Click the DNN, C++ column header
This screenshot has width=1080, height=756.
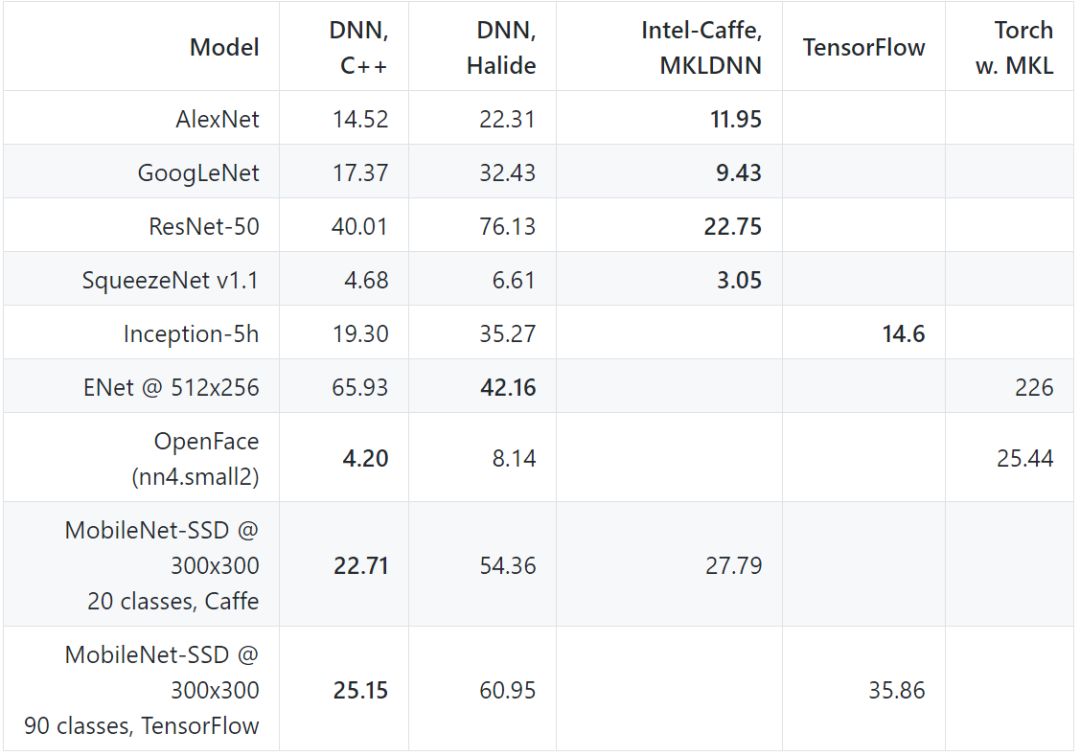tap(359, 47)
